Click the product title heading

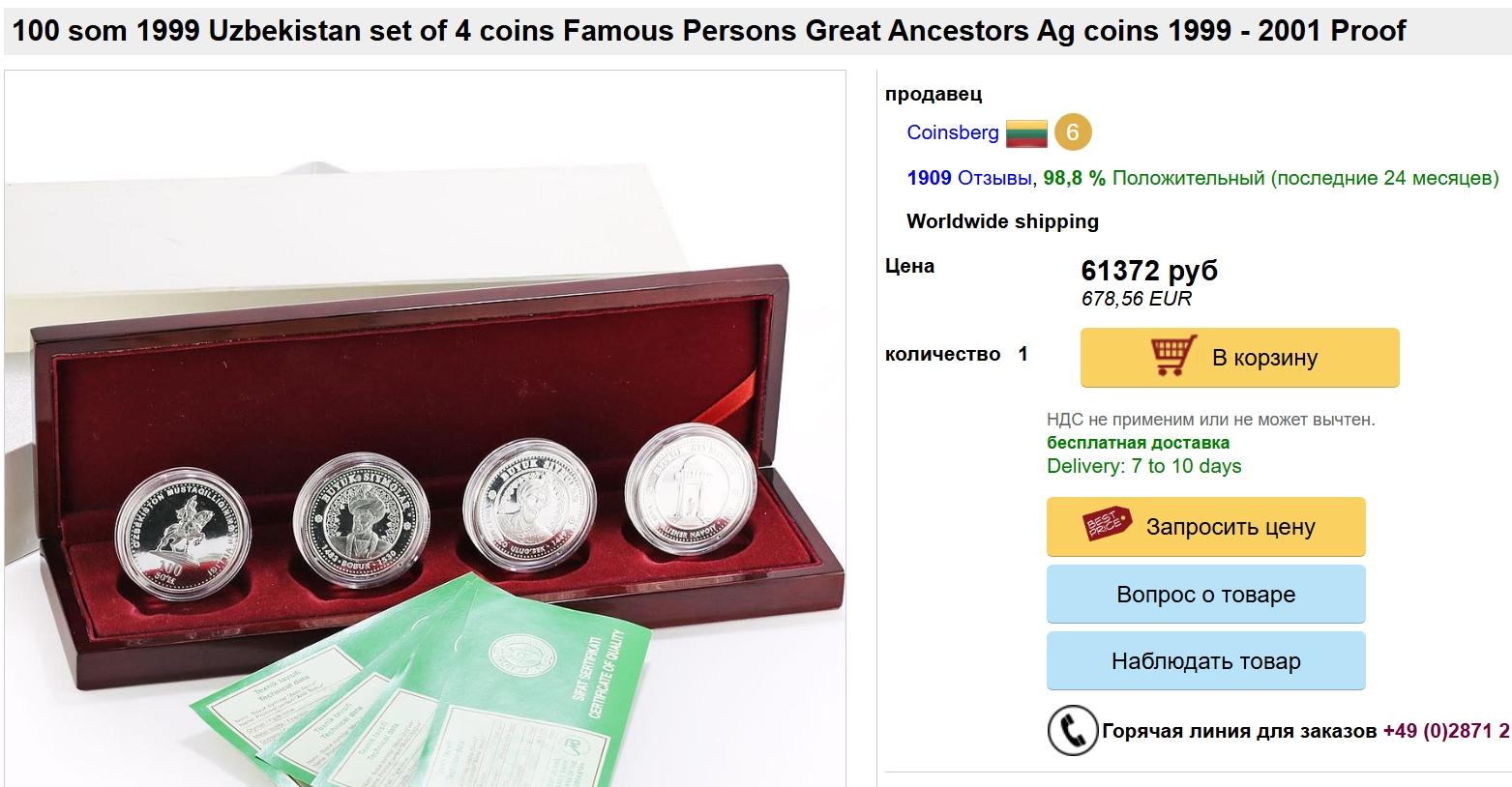tap(710, 31)
